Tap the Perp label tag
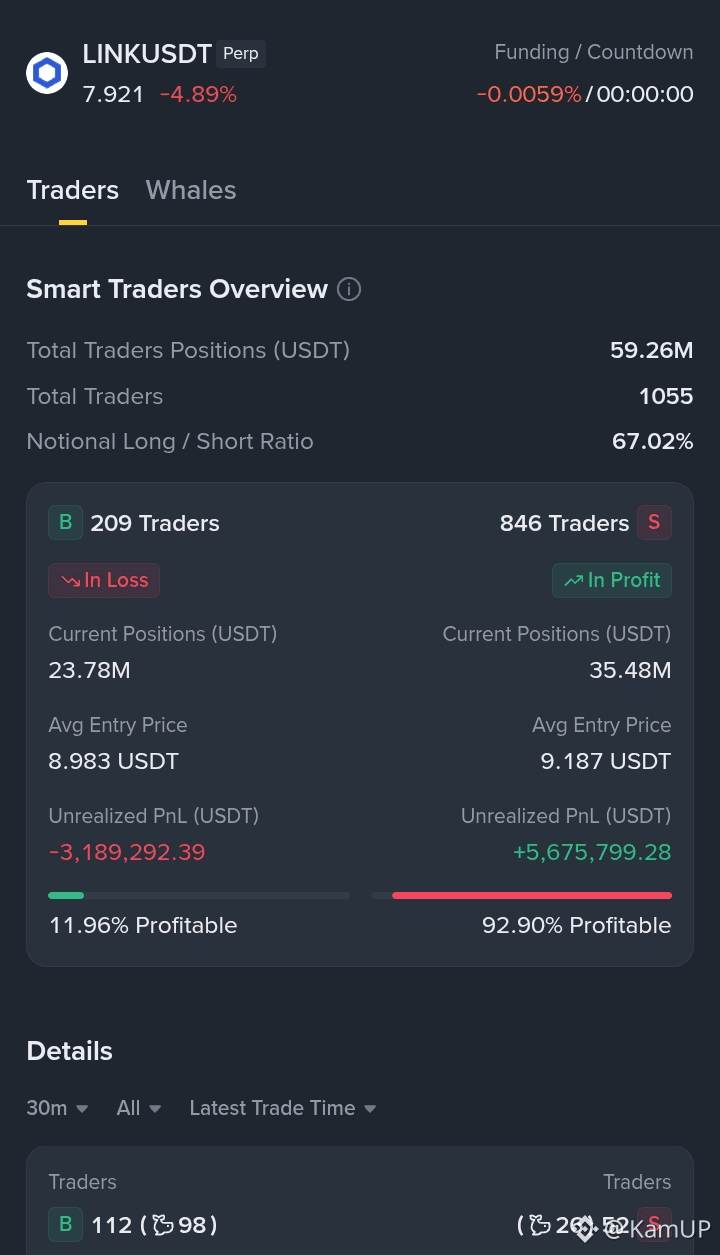This screenshot has height=1255, width=720. pyautogui.click(x=241, y=54)
